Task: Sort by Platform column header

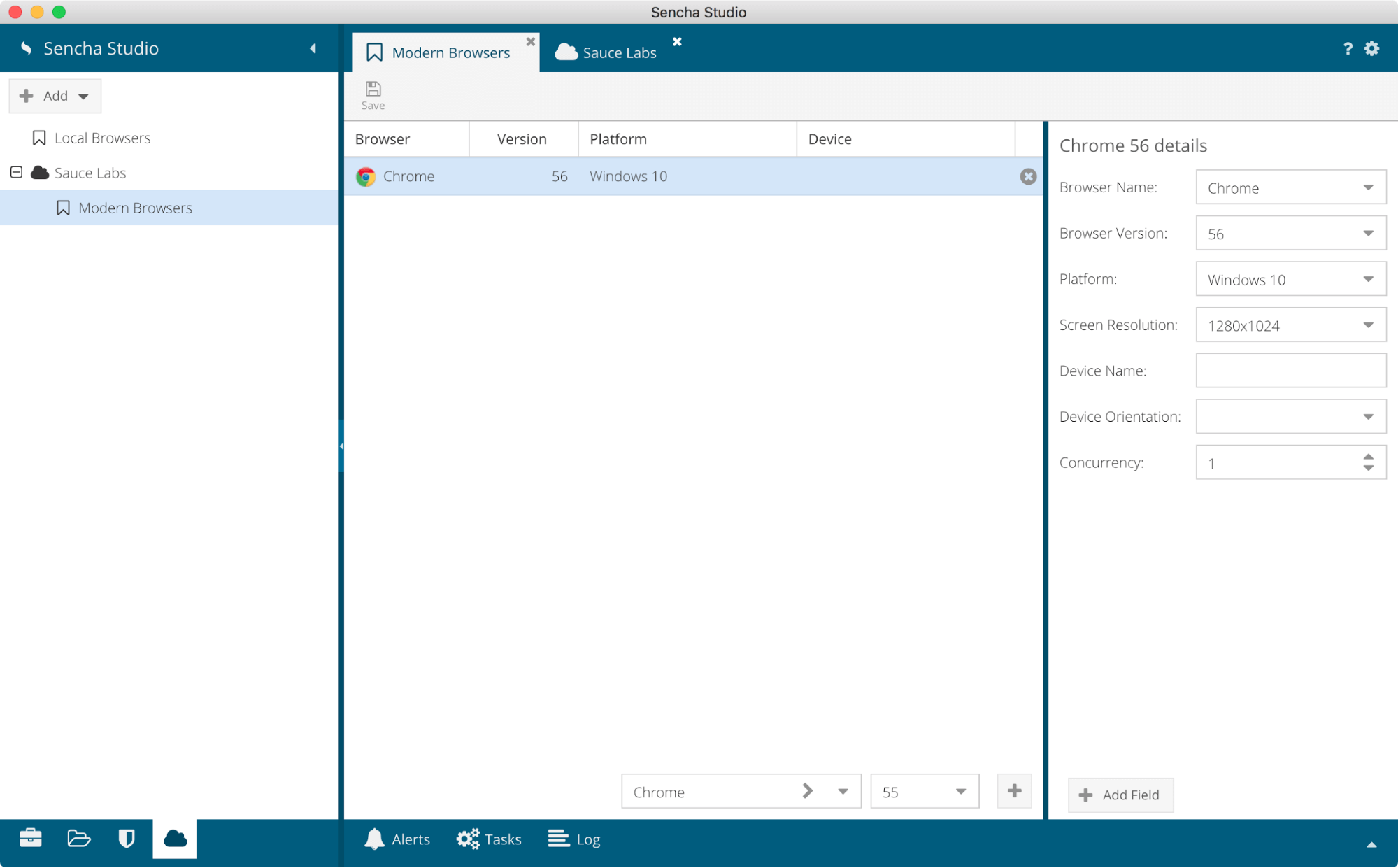Action: coord(687,139)
